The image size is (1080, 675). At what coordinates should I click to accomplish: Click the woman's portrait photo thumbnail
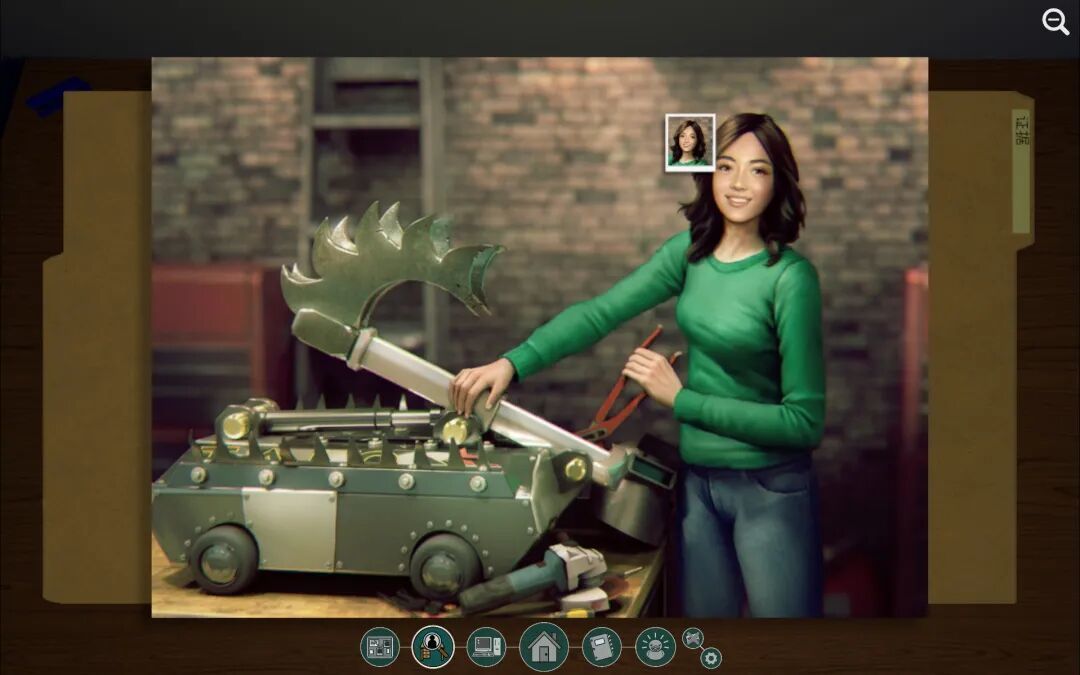(690, 143)
